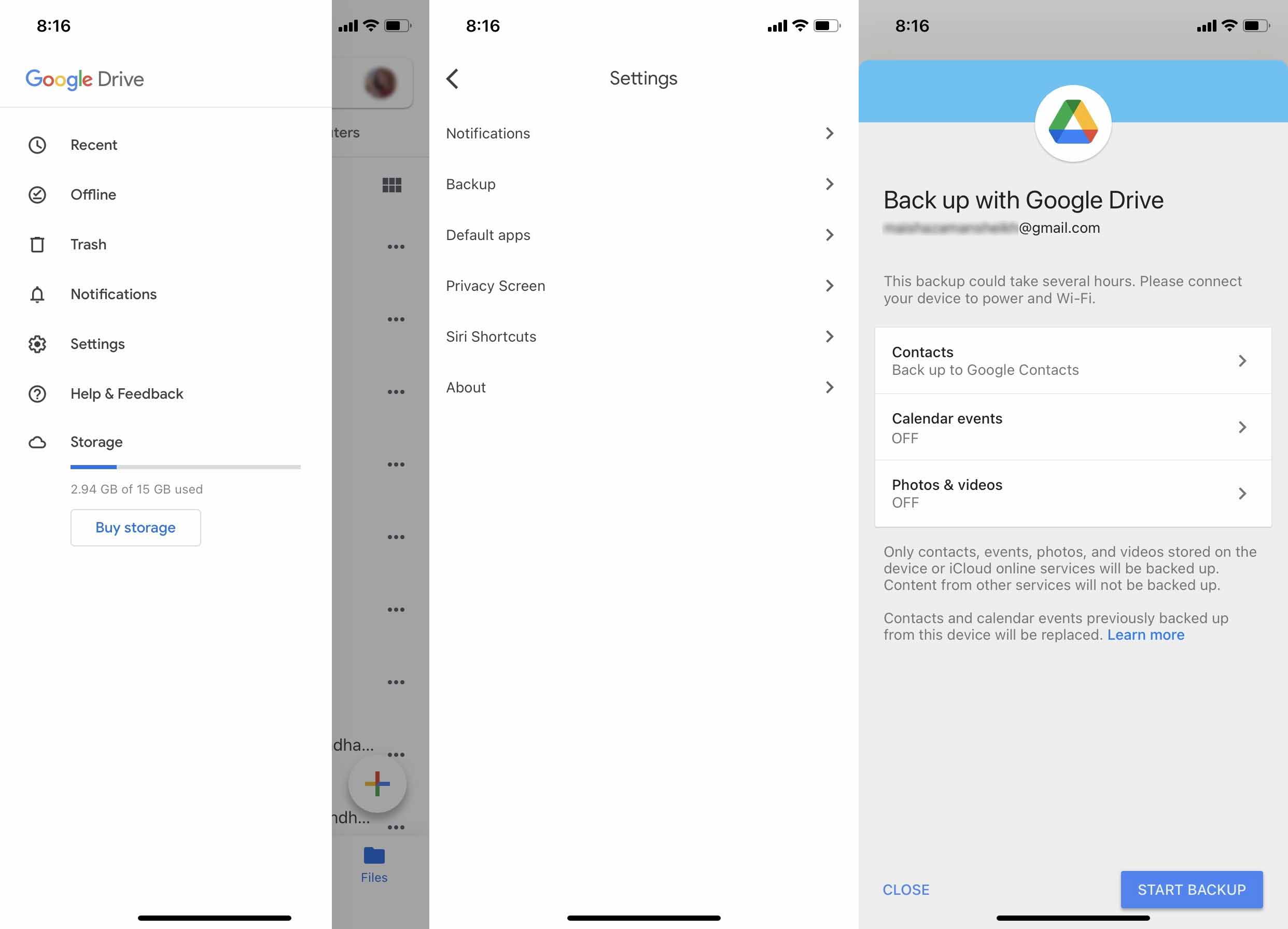This screenshot has width=1288, height=929.
Task: Click the Buy storage button
Action: click(134, 526)
